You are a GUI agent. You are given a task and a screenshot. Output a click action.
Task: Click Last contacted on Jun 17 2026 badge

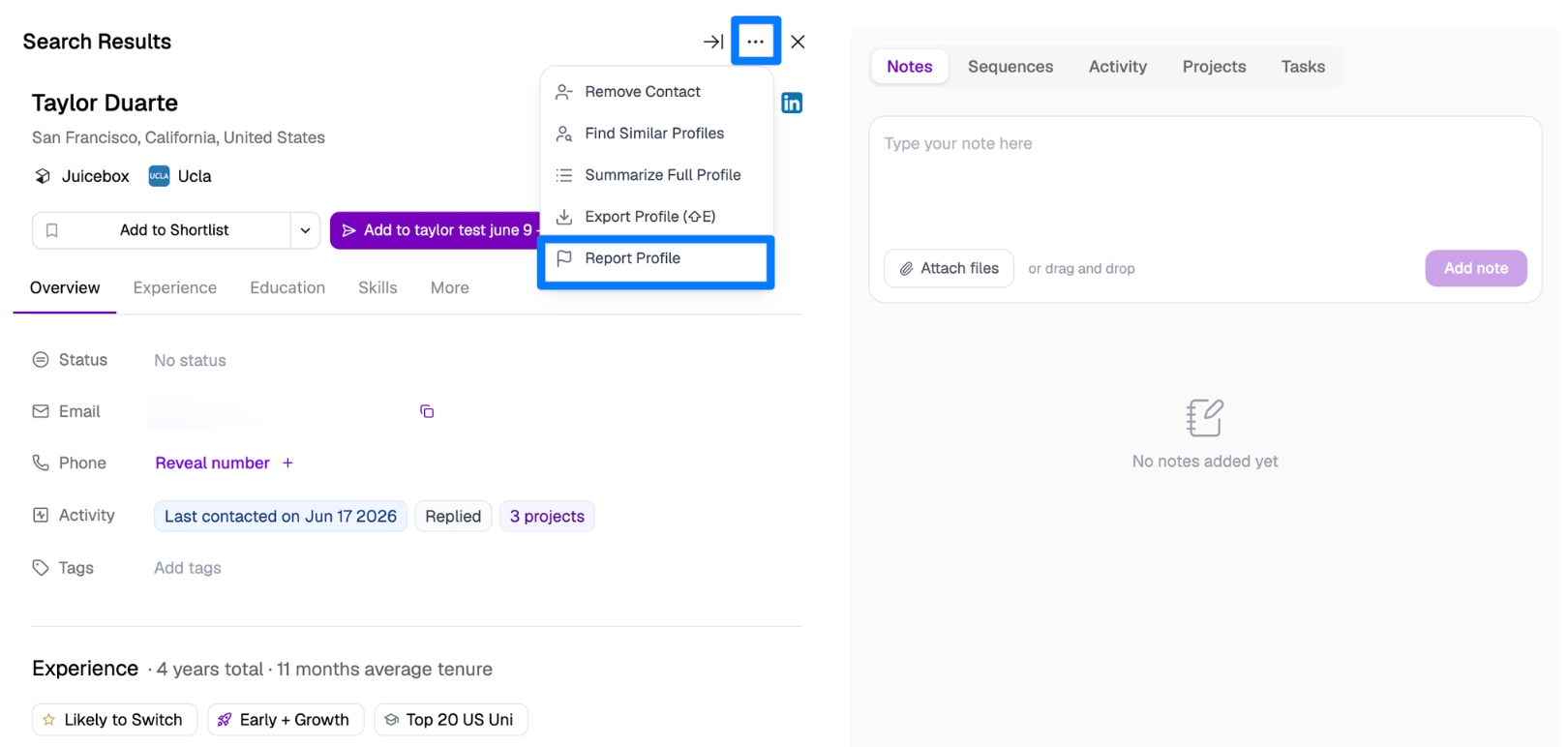[281, 517]
